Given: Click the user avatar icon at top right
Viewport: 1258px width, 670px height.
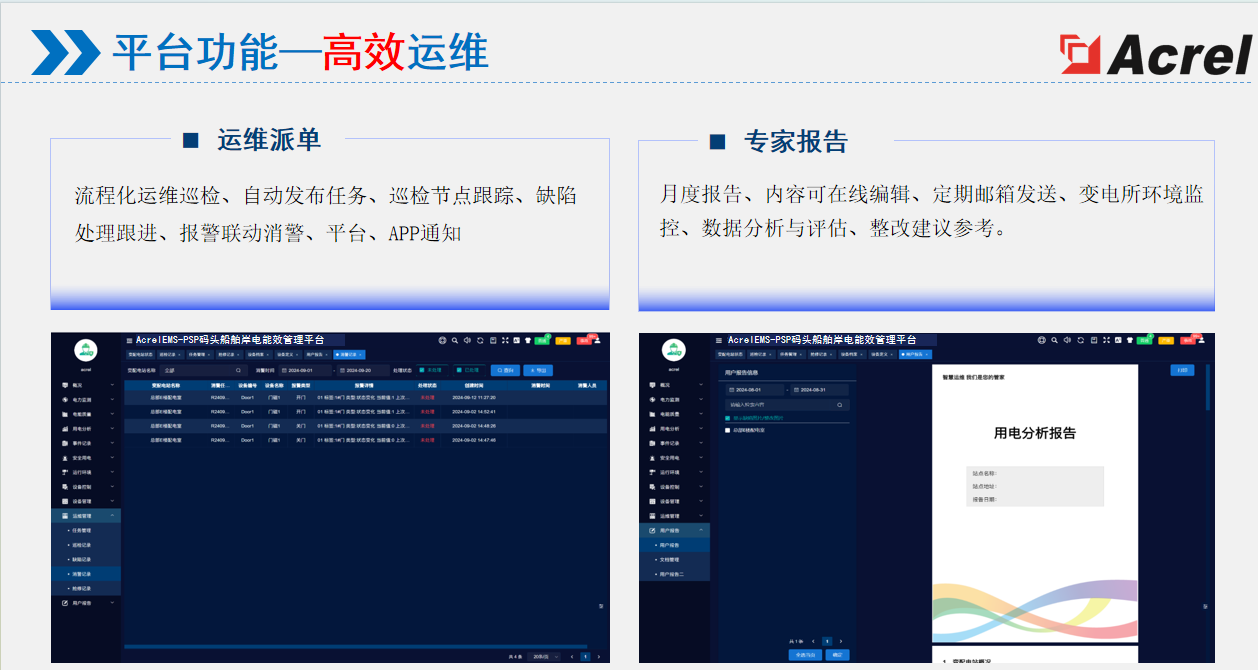Looking at the screenshot, I should tap(597, 340).
